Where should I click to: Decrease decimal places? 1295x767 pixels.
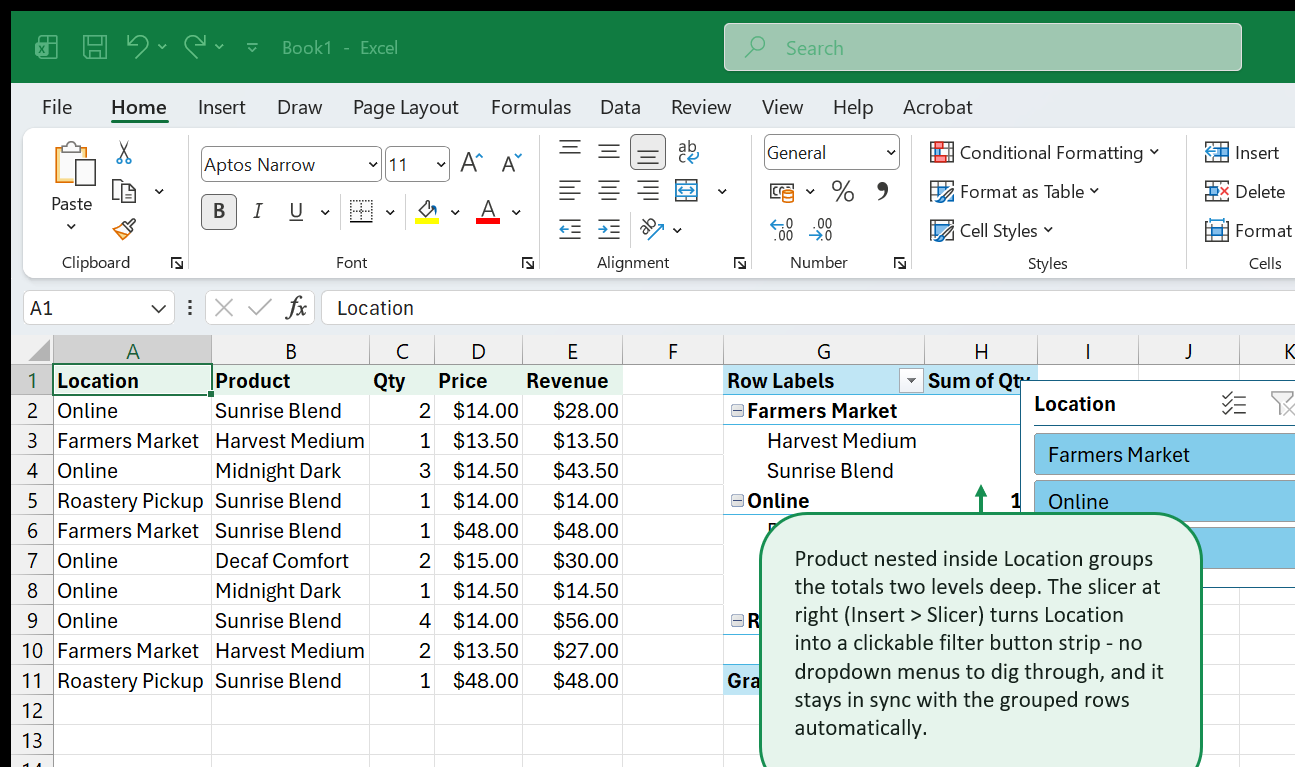(x=821, y=230)
